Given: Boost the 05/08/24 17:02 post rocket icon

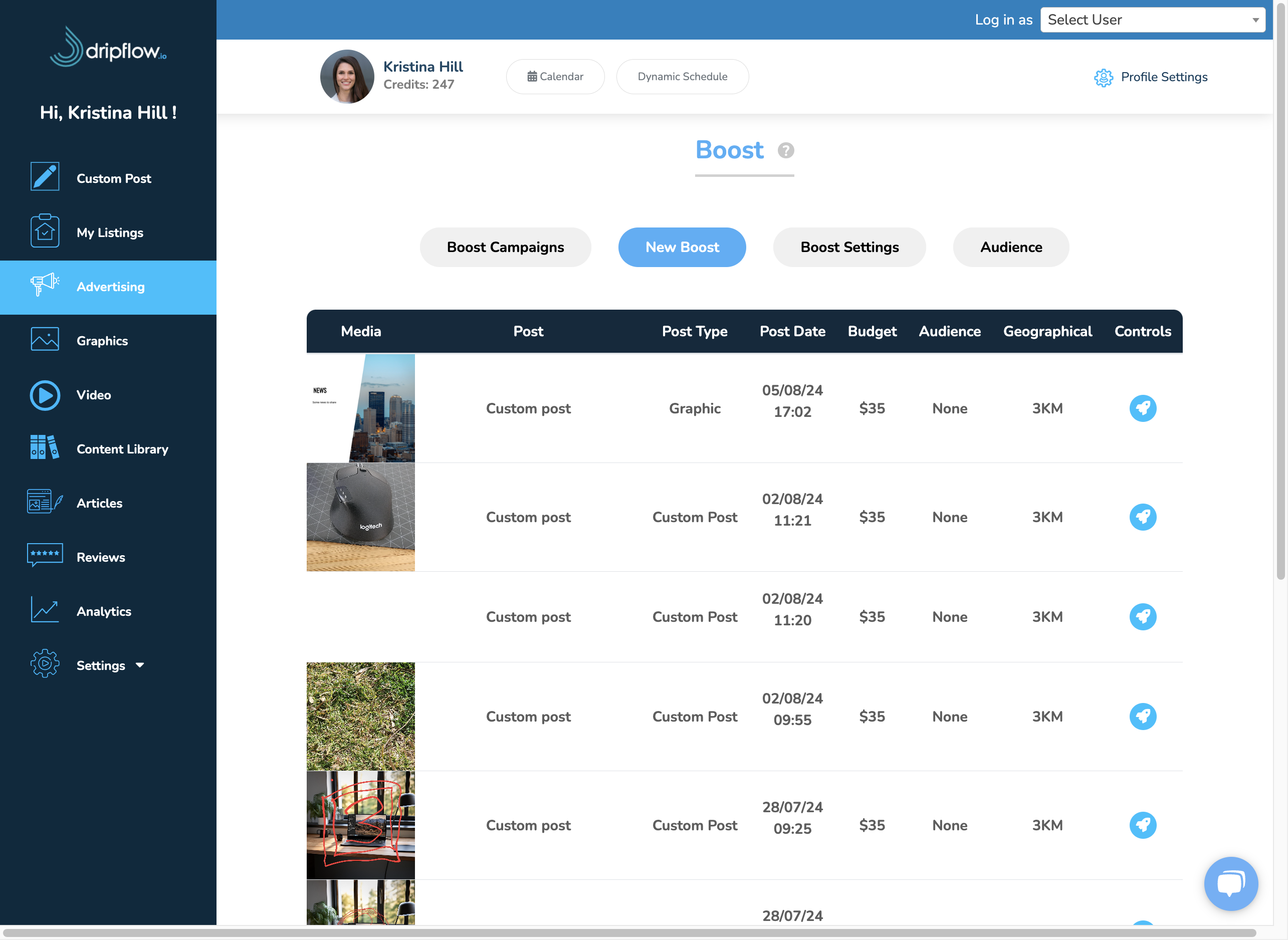Looking at the screenshot, I should coord(1143,408).
